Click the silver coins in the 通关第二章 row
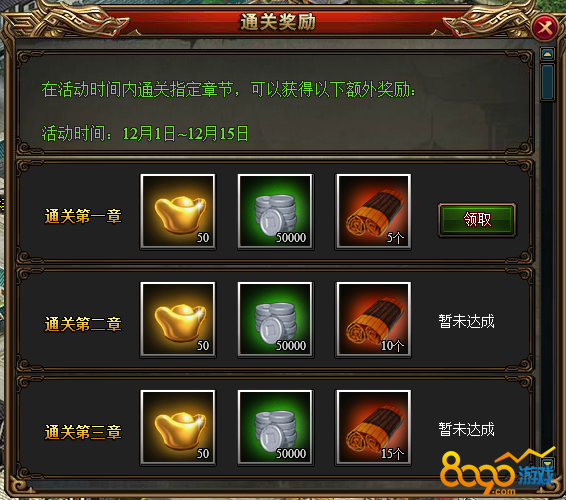 pos(275,319)
